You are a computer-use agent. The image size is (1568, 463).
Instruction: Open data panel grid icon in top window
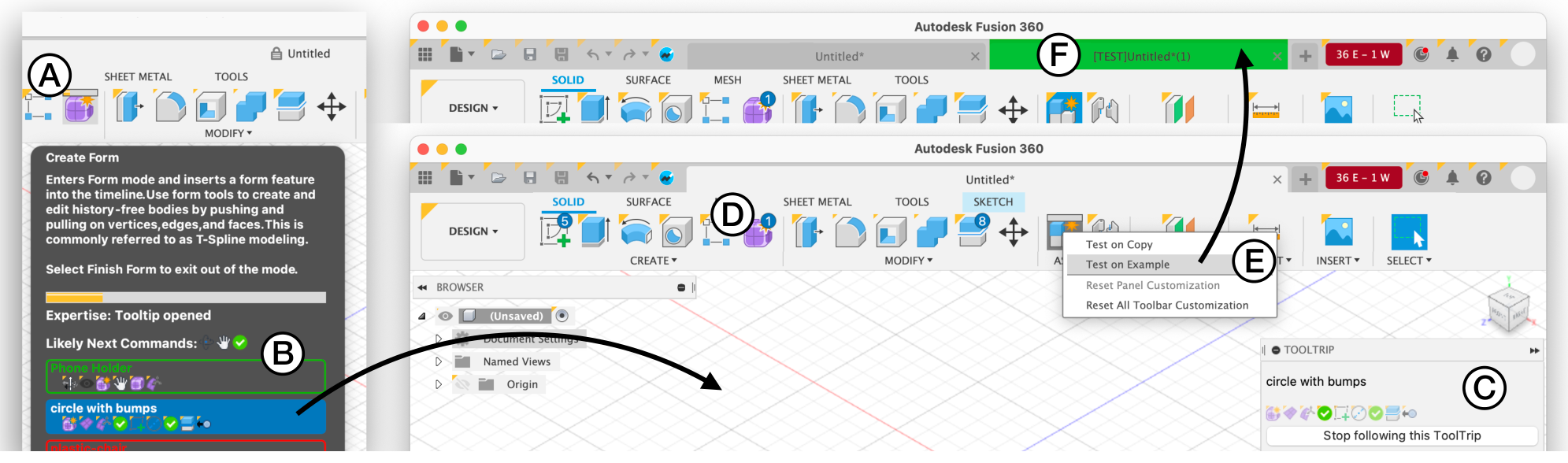[x=425, y=54]
